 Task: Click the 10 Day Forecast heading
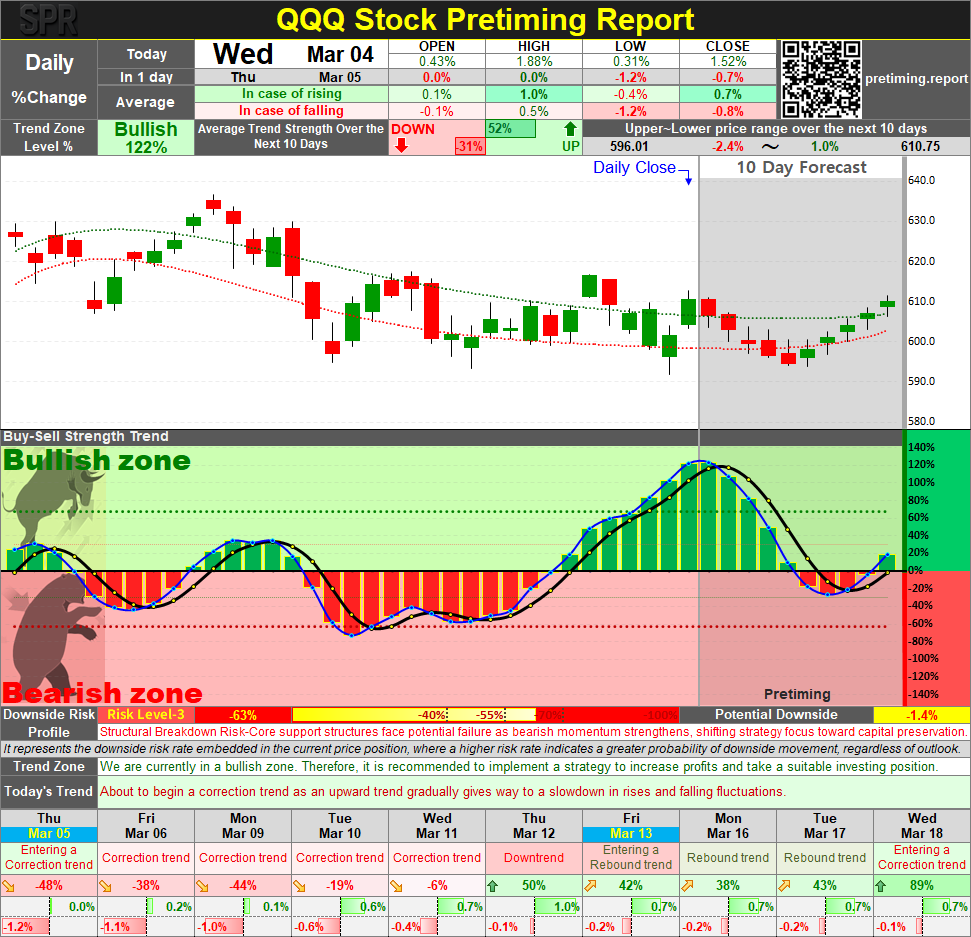801,167
